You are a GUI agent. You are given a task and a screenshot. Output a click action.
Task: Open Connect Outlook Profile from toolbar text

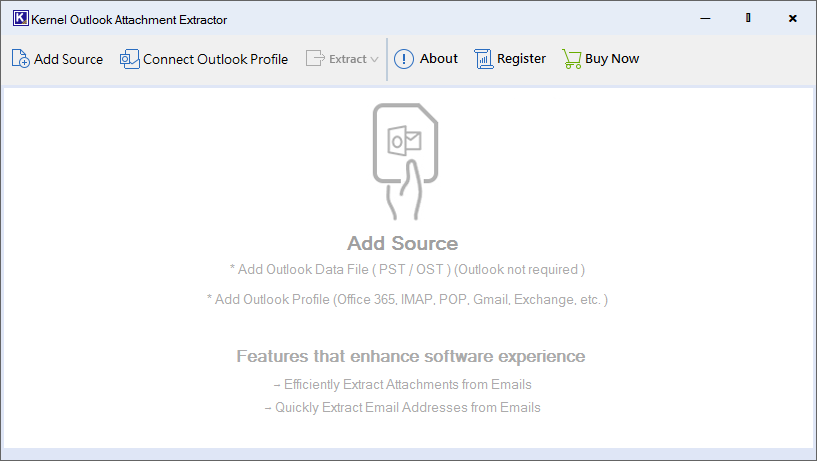point(215,59)
